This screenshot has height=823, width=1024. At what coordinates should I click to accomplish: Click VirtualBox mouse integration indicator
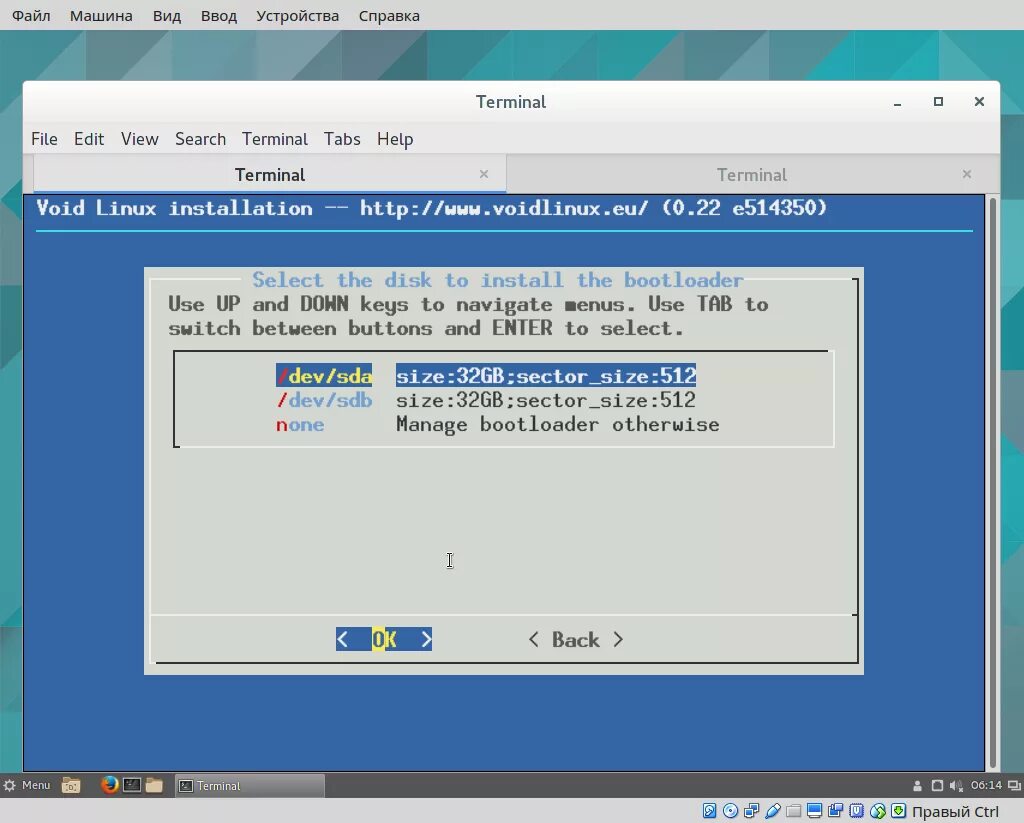pos(878,811)
